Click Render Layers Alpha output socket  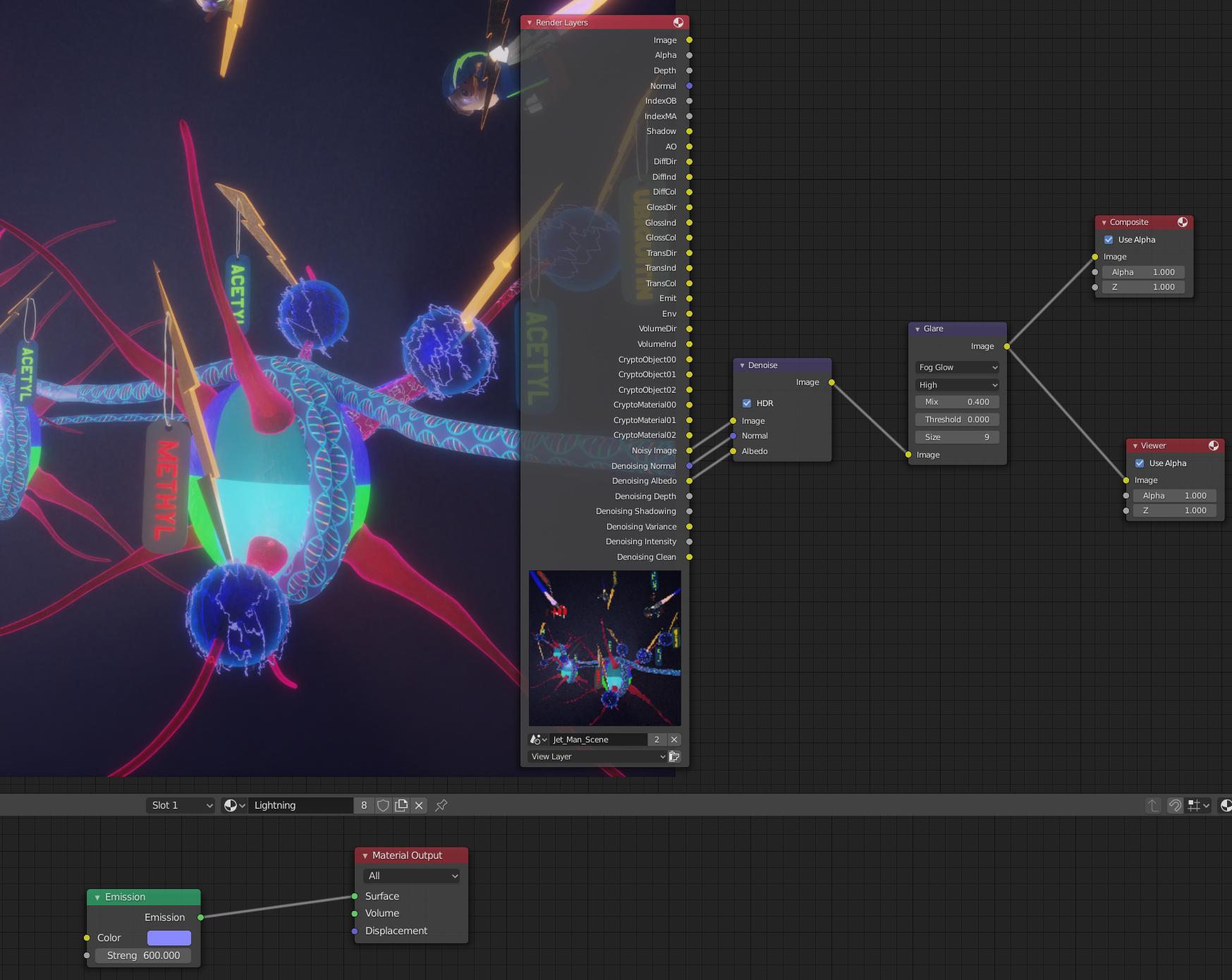tap(689, 55)
